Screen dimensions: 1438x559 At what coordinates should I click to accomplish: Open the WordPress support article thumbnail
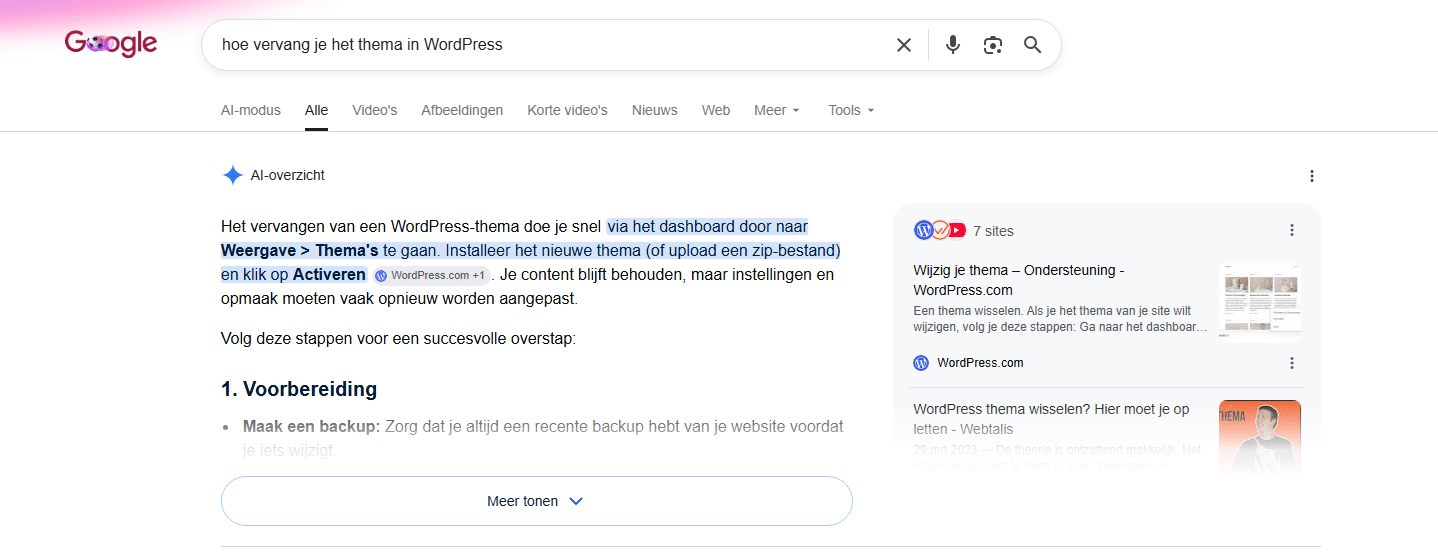(1260, 301)
